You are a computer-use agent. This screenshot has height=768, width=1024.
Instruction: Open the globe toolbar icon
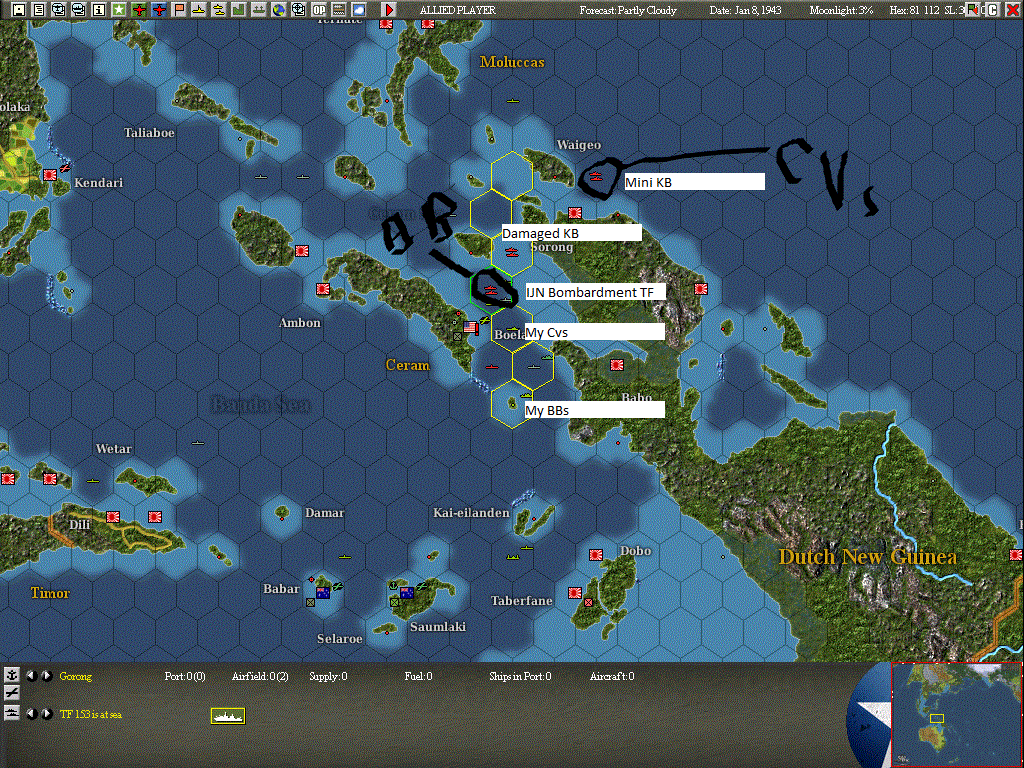pos(279,9)
